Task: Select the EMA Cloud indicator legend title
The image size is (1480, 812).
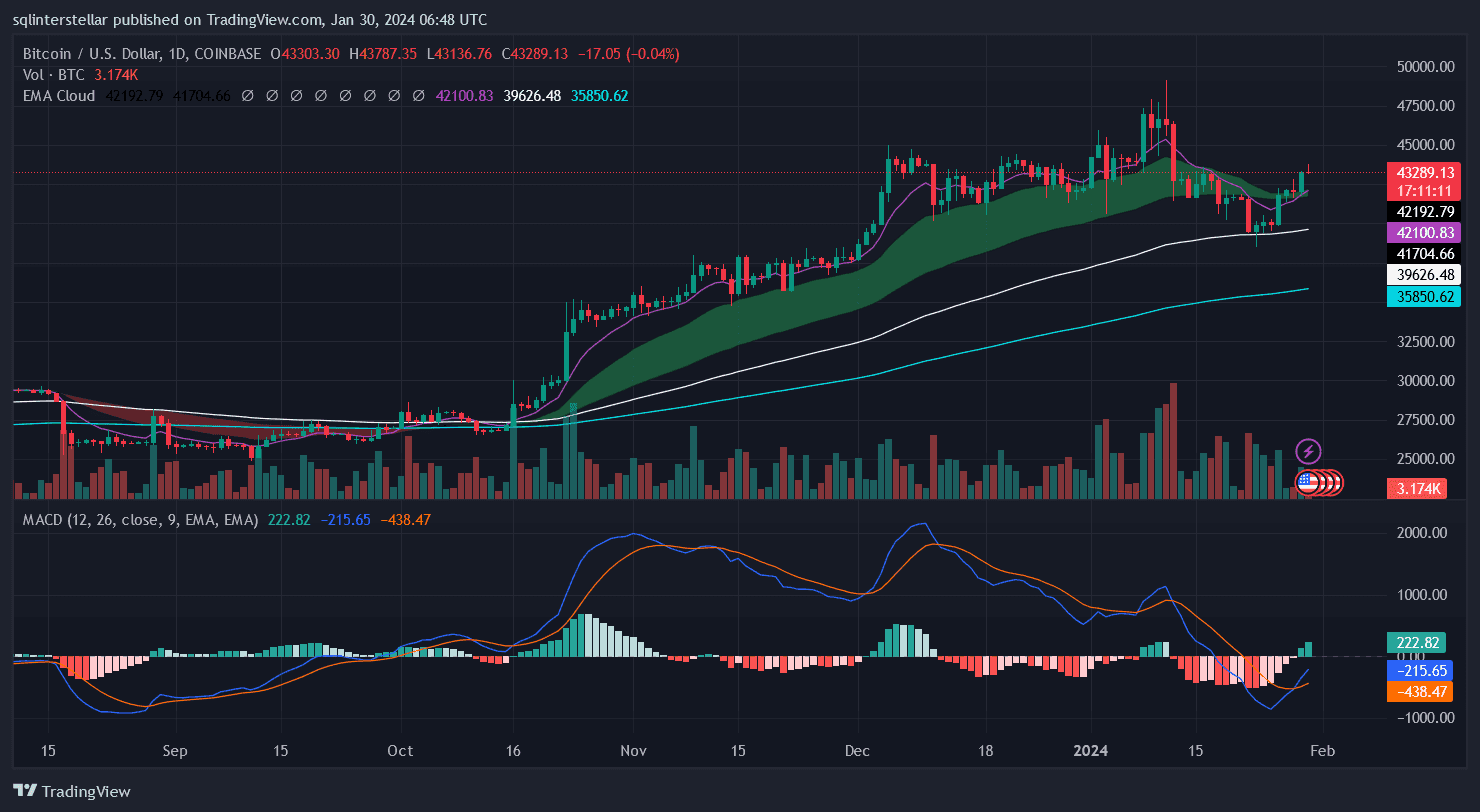Action: [59, 96]
